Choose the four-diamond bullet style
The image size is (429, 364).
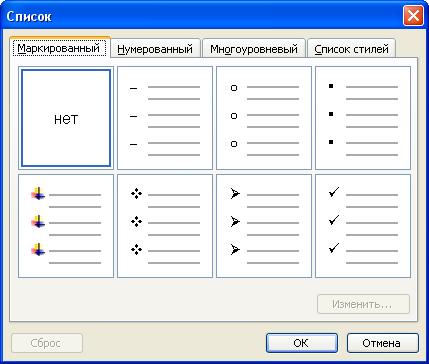[165, 226]
